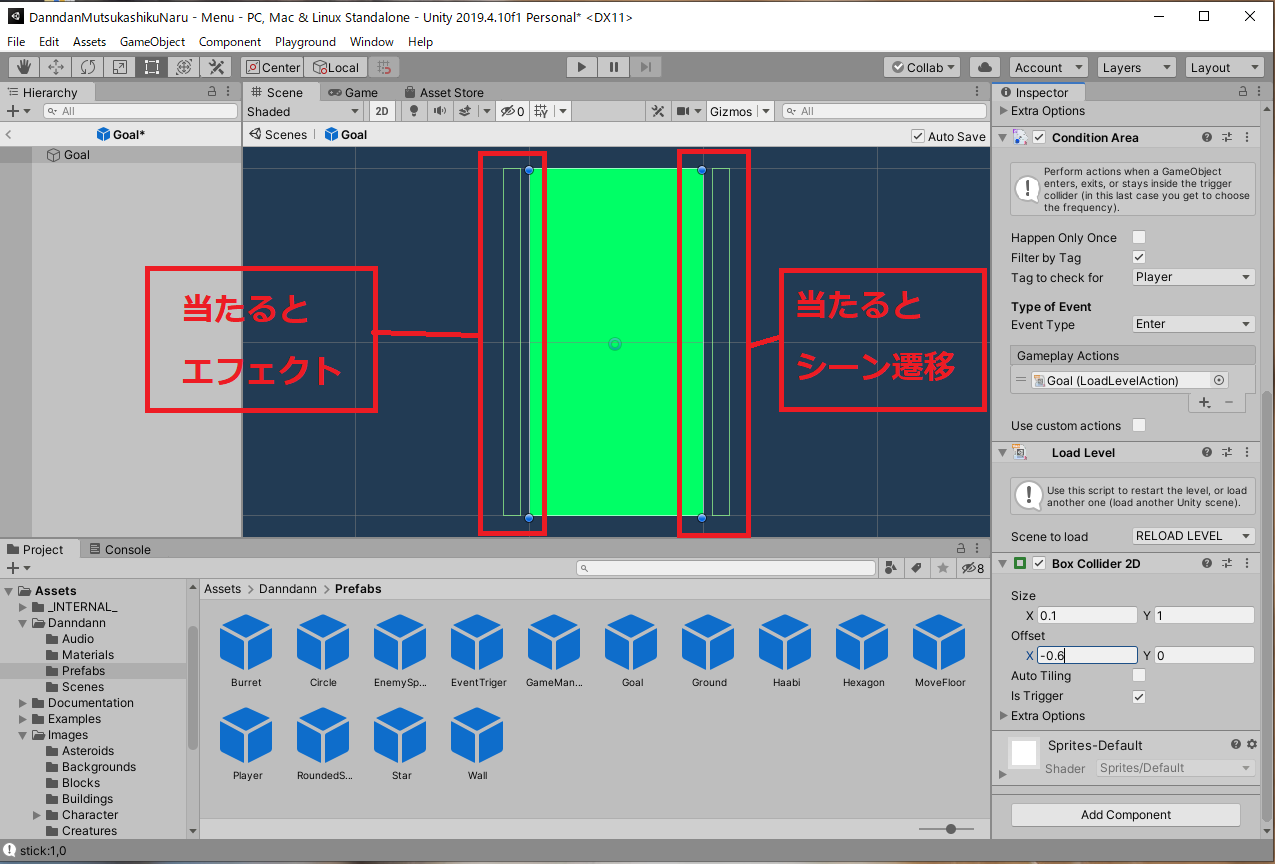Image resolution: width=1275 pixels, height=864 pixels.
Task: Switch to Asset Store tab
Action: [443, 92]
